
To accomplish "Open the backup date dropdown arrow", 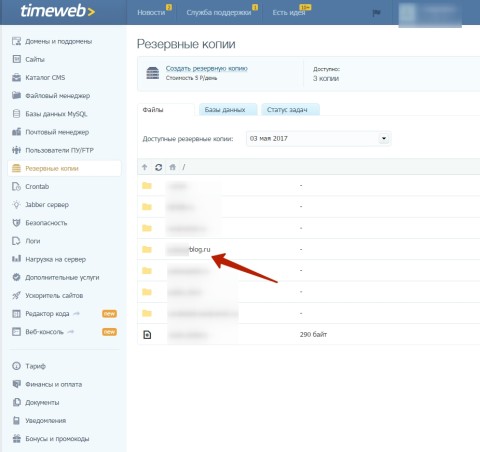I will 384,138.
